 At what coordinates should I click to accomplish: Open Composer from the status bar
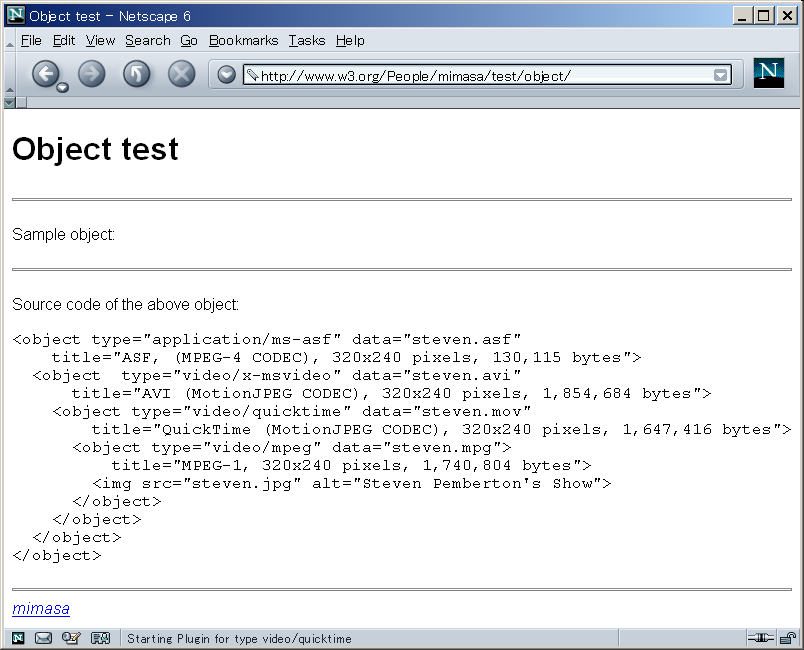(x=71, y=638)
